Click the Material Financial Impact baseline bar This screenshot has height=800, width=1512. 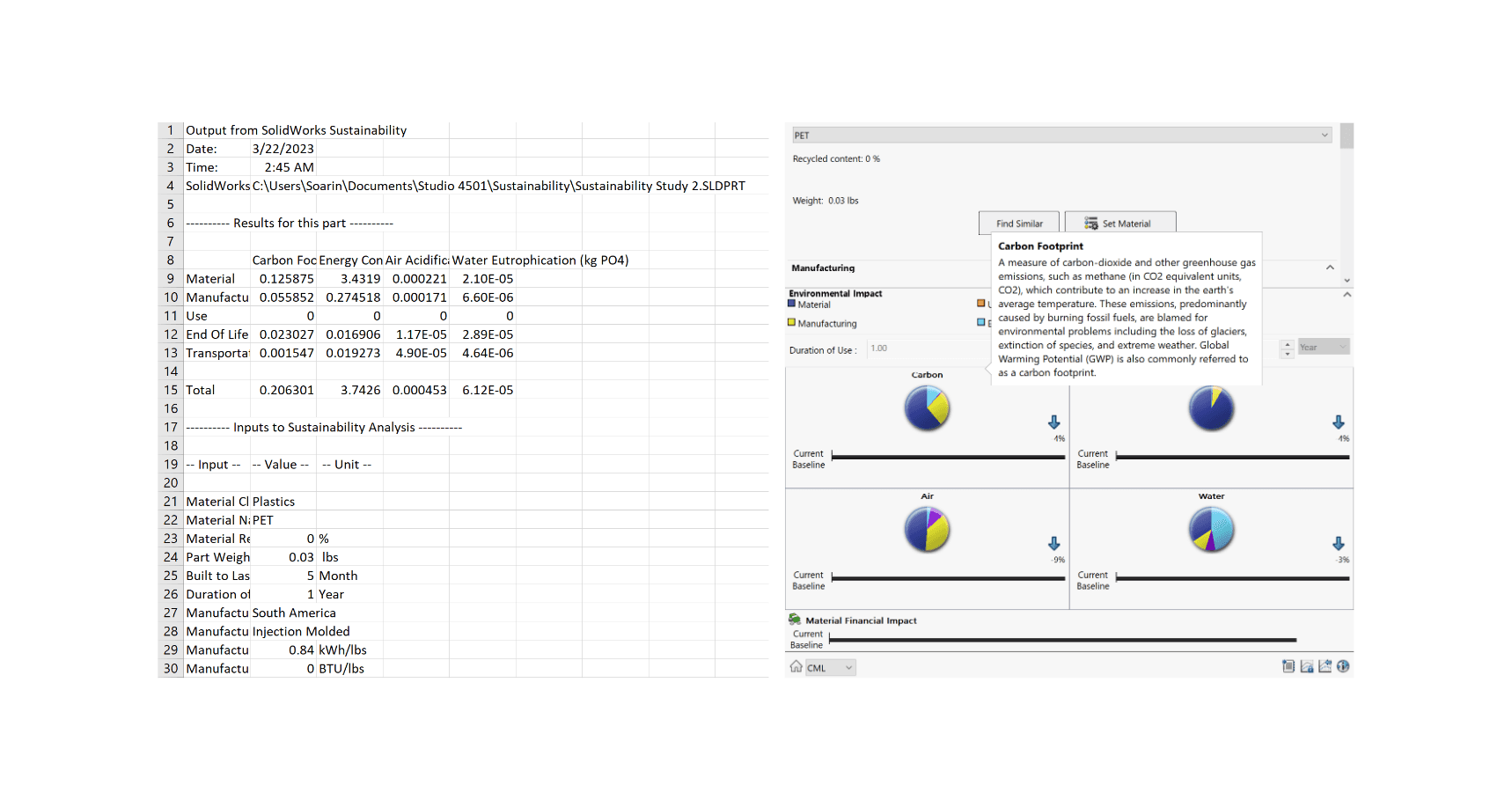(1063, 640)
